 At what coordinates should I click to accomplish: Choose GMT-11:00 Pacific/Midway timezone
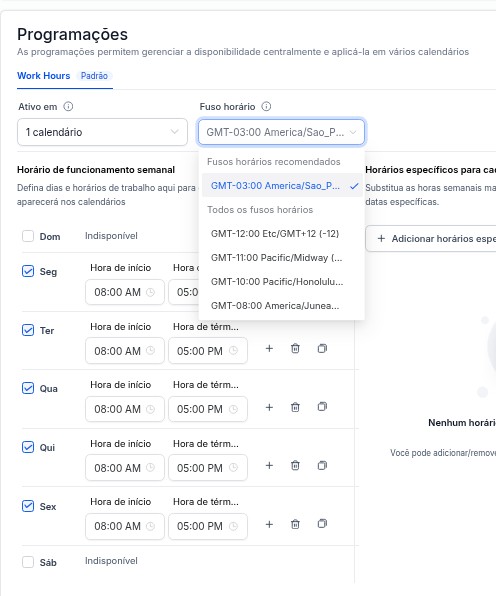(282, 258)
